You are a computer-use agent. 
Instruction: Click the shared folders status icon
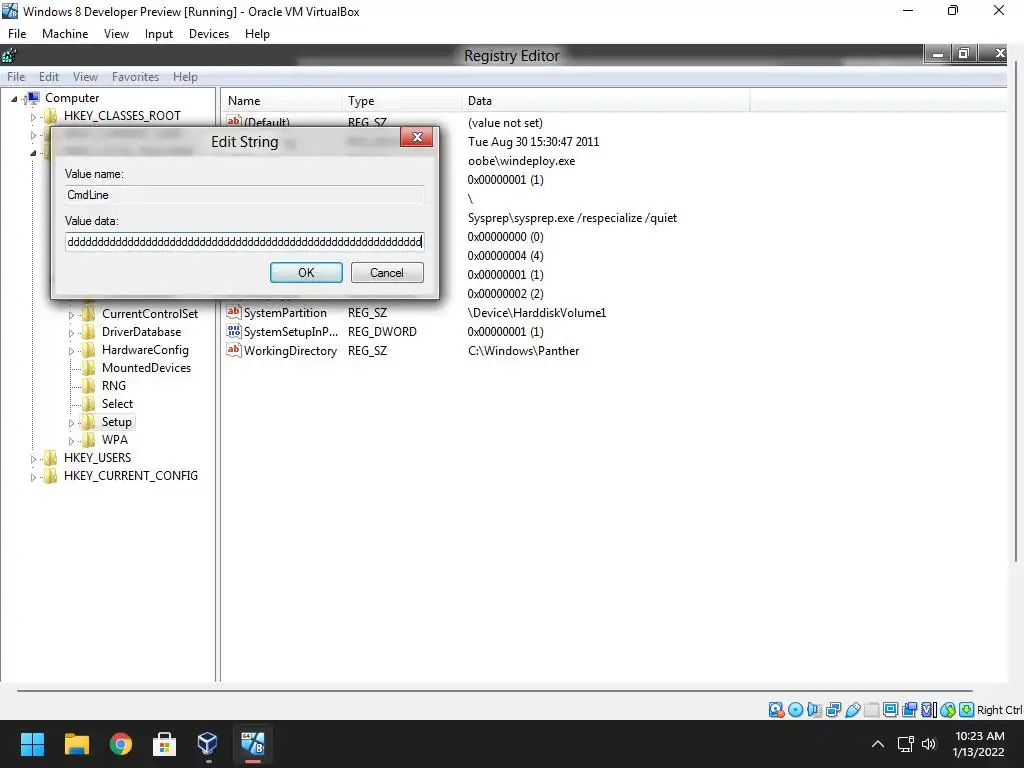point(871,710)
